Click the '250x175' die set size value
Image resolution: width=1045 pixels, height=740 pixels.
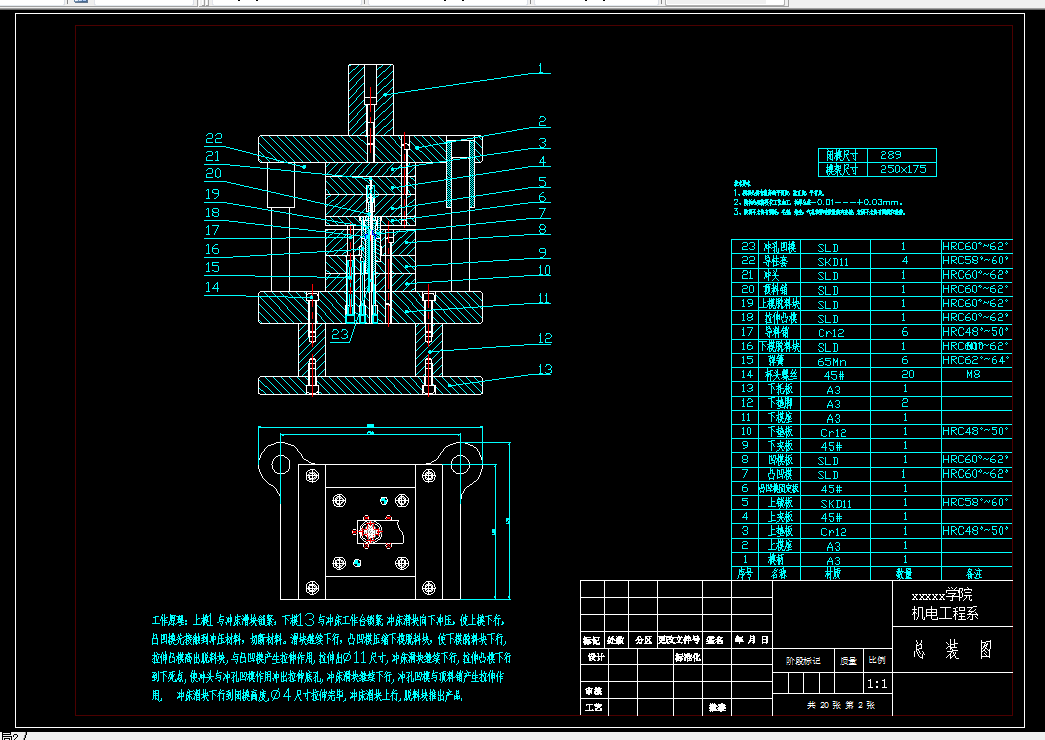903,169
